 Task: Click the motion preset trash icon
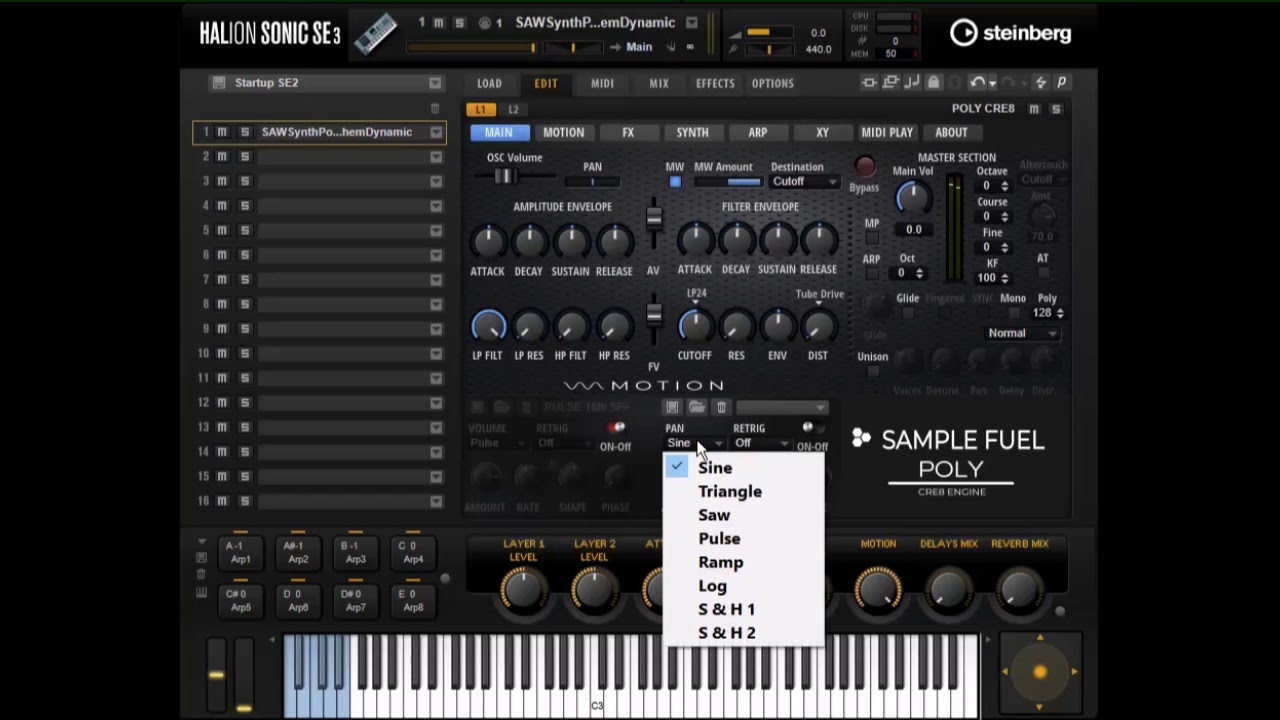(721, 407)
